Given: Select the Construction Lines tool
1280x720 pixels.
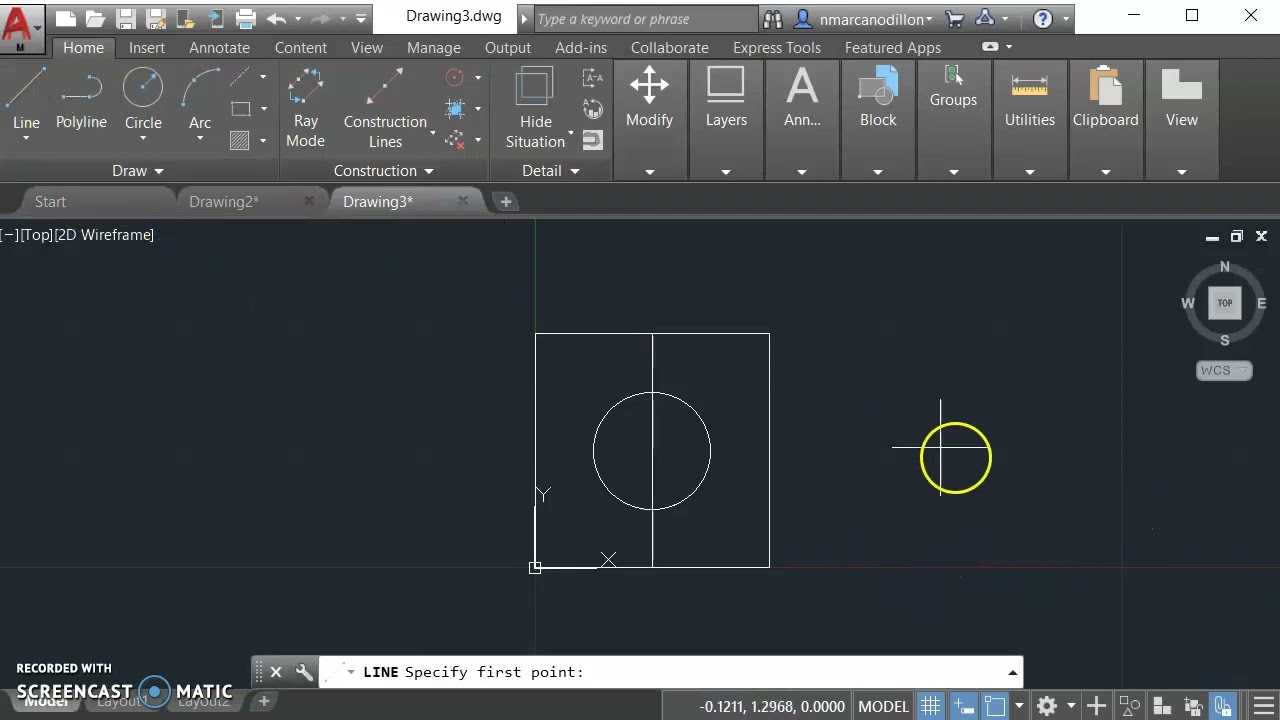Looking at the screenshot, I should [x=385, y=108].
